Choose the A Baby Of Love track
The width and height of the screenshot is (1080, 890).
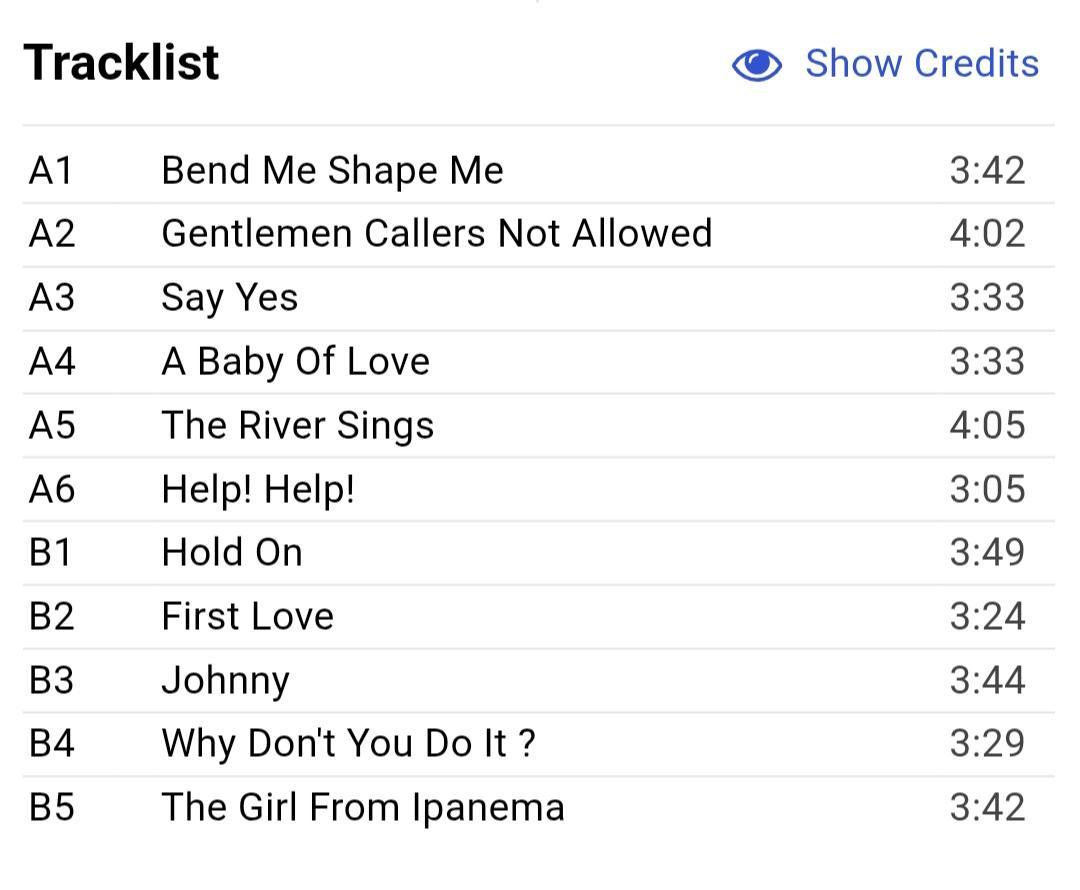(295, 362)
